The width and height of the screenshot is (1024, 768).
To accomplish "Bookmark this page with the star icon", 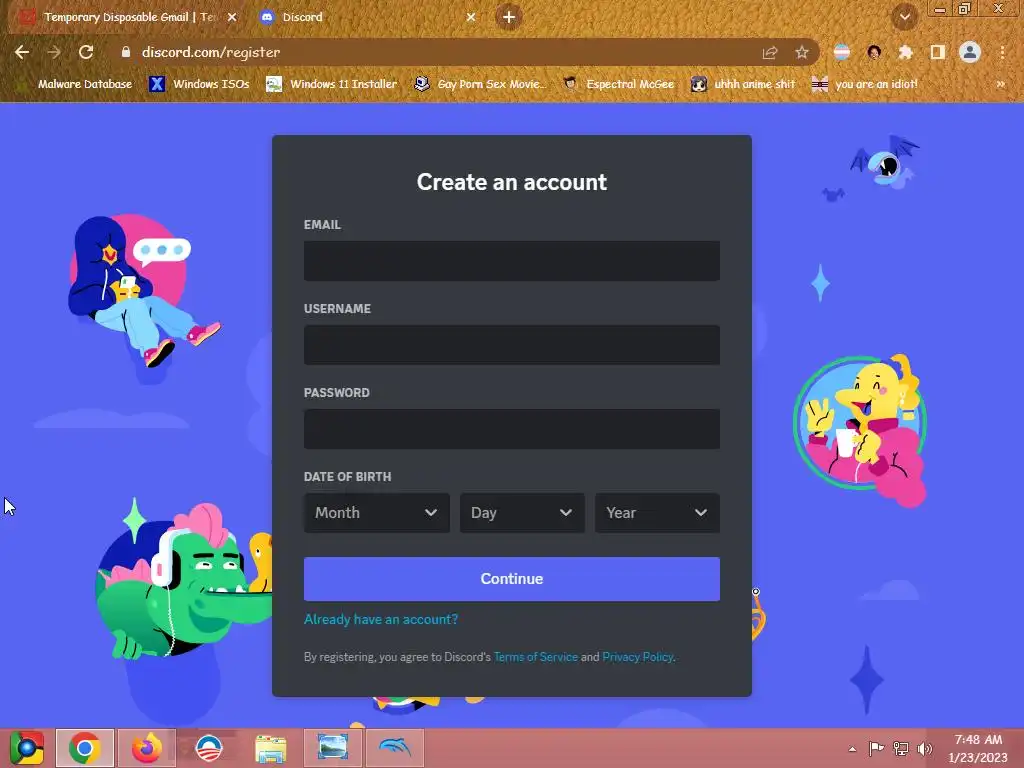I will click(x=802, y=52).
